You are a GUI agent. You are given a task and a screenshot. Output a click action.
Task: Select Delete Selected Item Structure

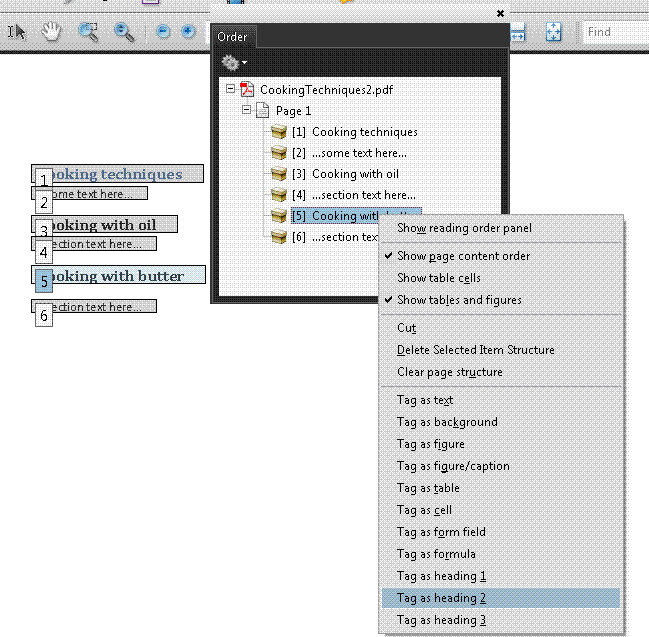tap(475, 350)
